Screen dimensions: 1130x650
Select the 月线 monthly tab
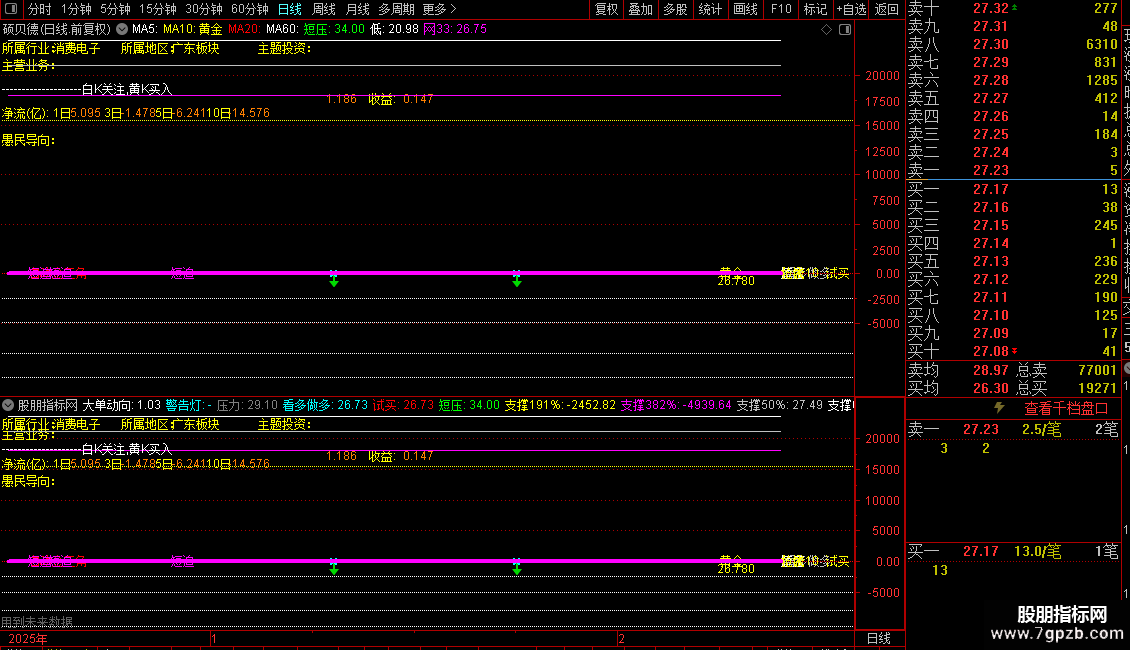[357, 9]
